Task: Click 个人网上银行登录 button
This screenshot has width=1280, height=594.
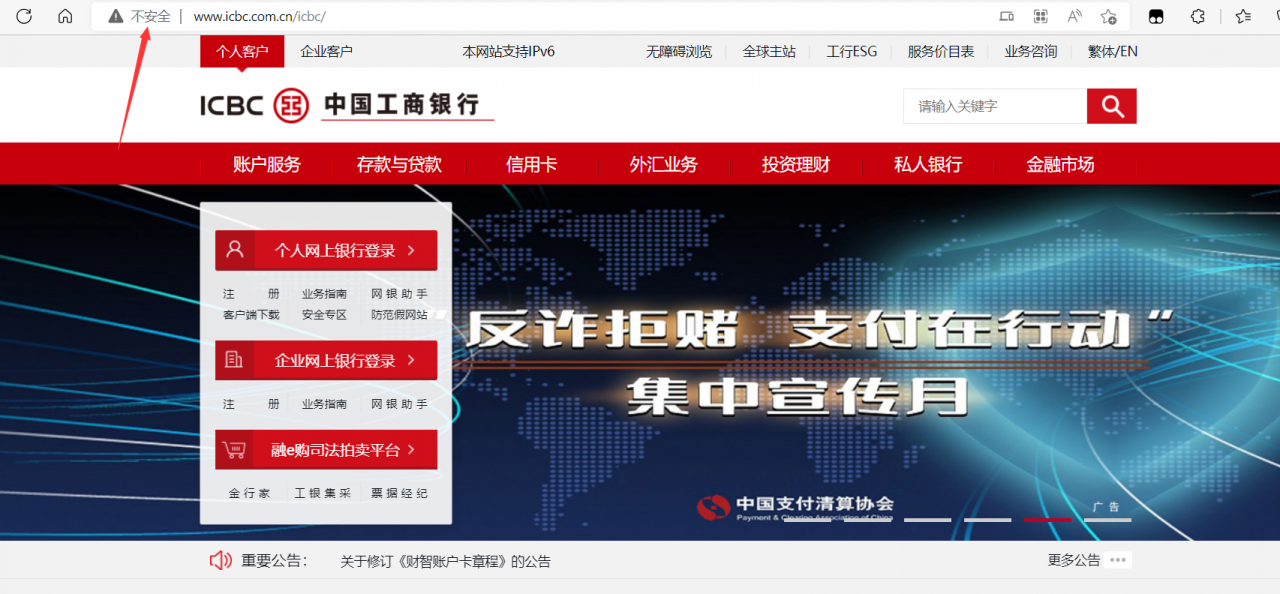Action: [326, 250]
